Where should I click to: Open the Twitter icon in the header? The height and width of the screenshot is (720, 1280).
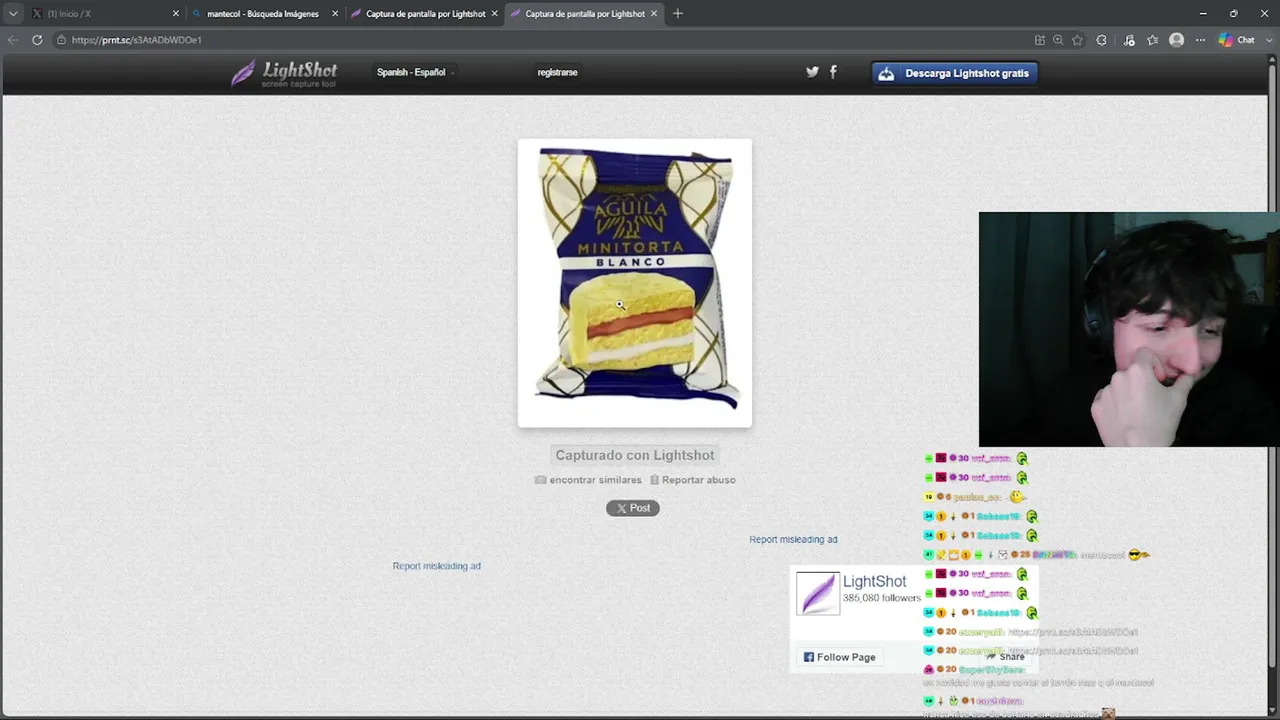812,72
